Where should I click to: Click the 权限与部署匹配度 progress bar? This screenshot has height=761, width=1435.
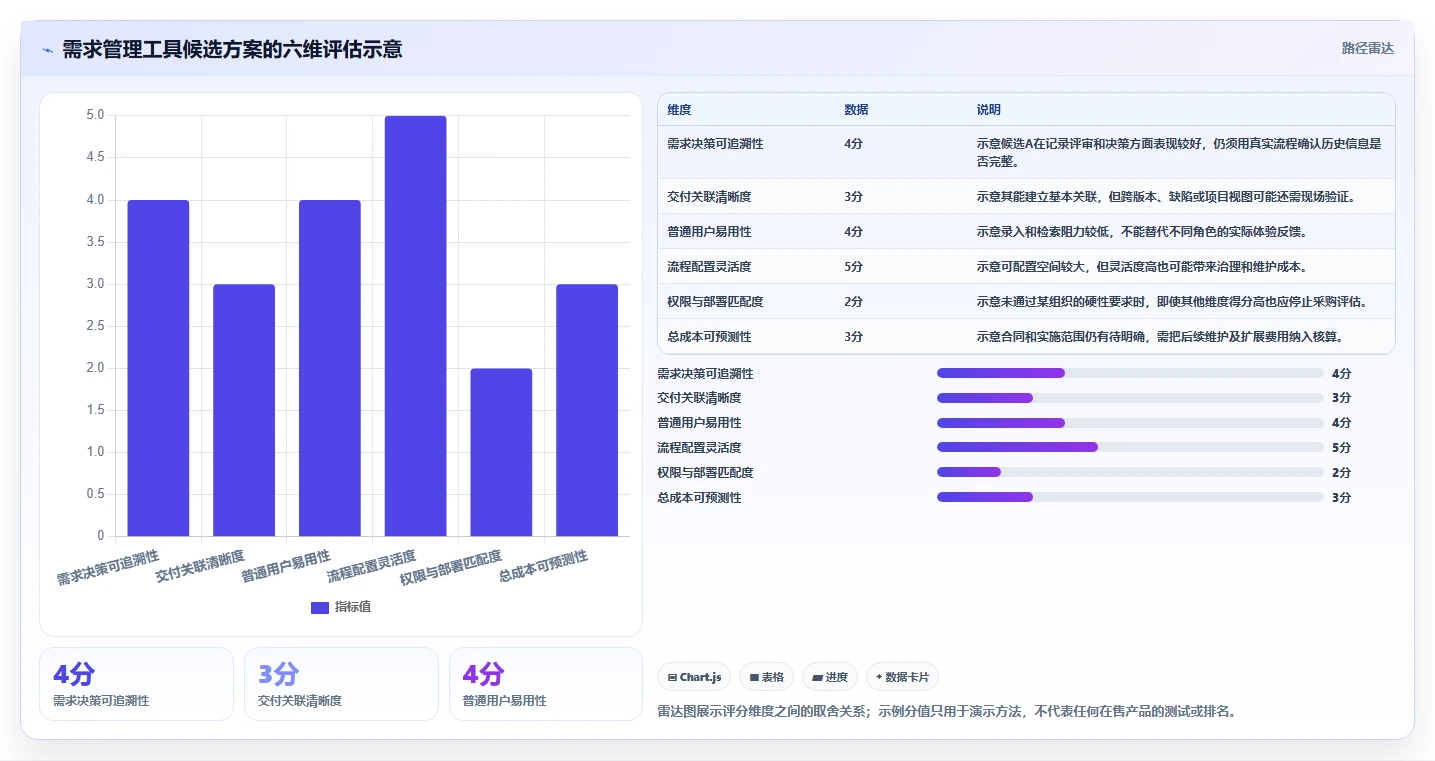pos(1130,472)
